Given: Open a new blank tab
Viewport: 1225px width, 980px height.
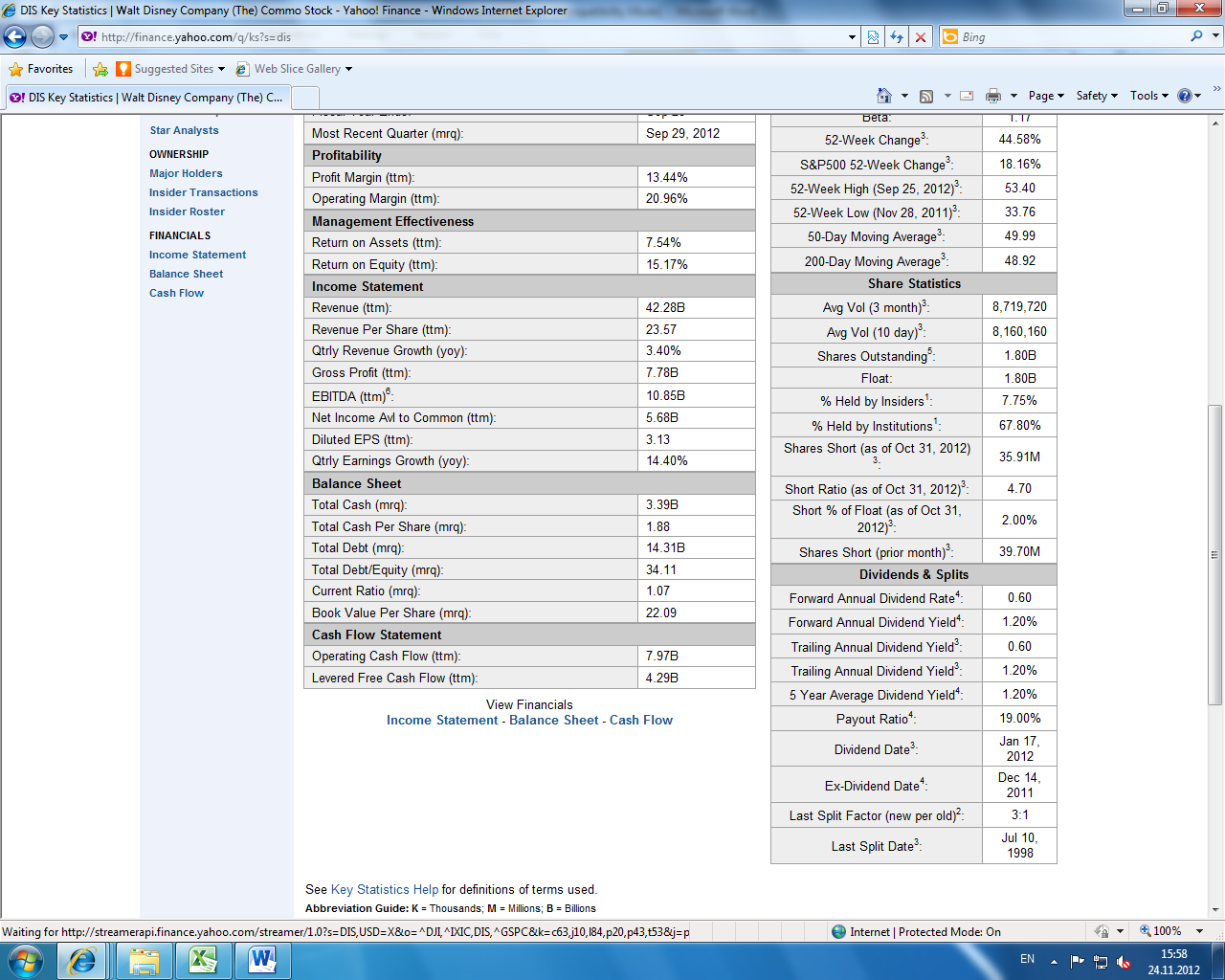Looking at the screenshot, I should 305,98.
